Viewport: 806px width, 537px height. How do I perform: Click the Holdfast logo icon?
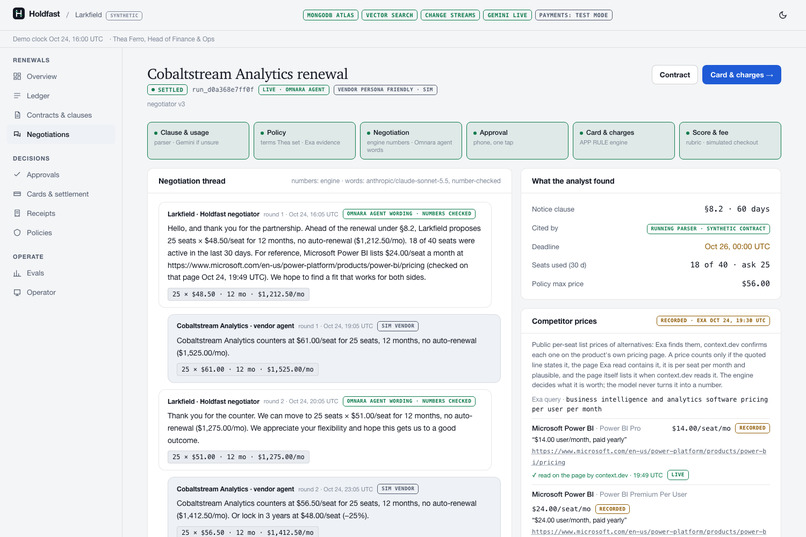click(x=19, y=14)
